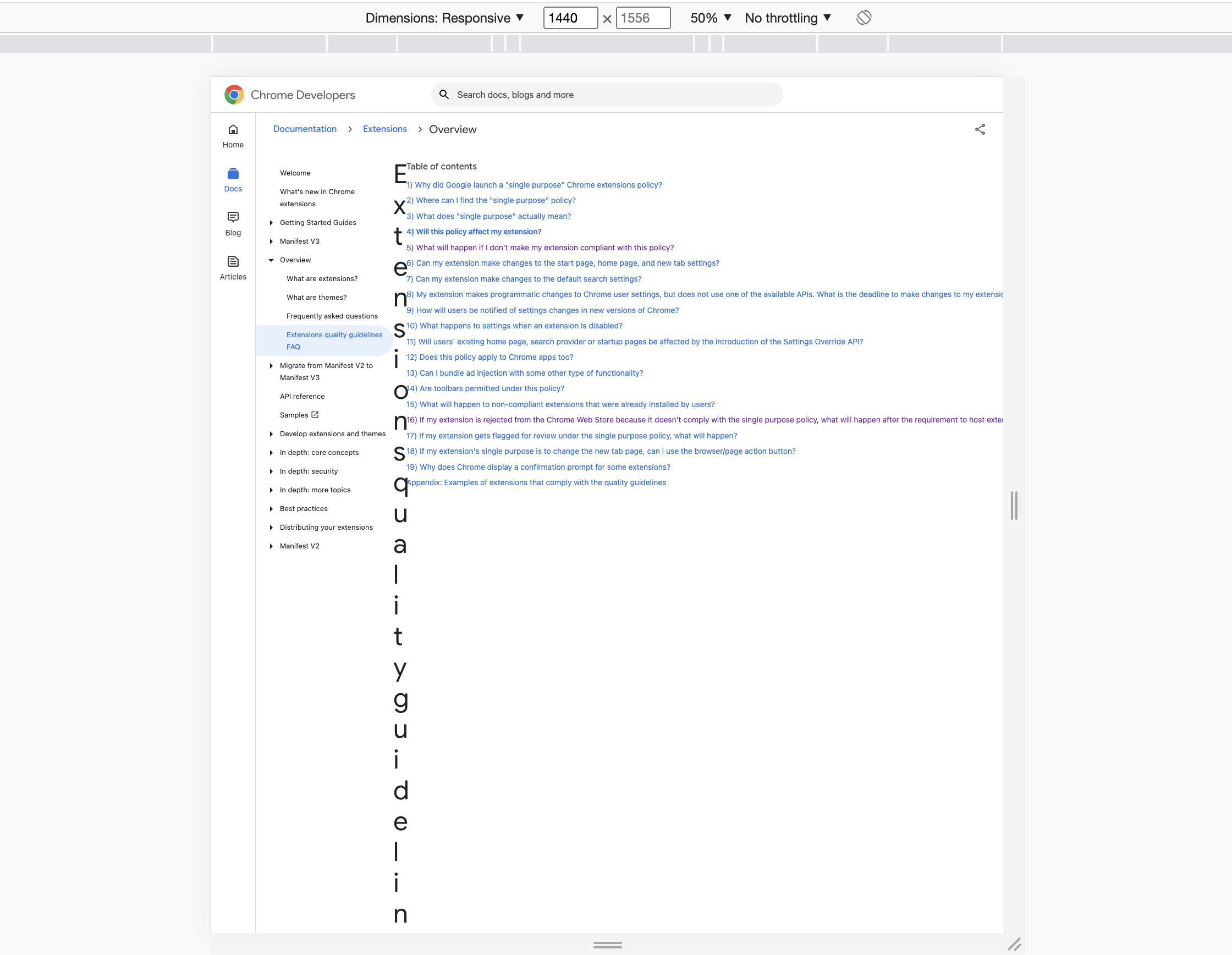Rotate the device viewport orientation

(x=863, y=18)
